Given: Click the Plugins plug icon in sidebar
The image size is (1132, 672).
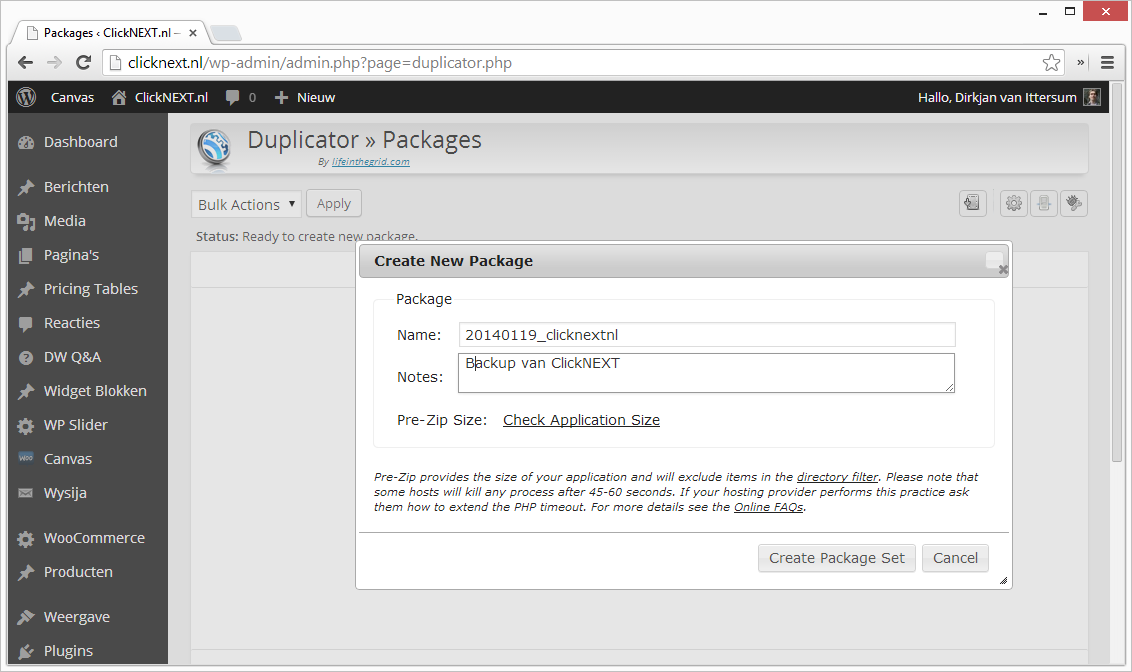Looking at the screenshot, I should click(26, 651).
